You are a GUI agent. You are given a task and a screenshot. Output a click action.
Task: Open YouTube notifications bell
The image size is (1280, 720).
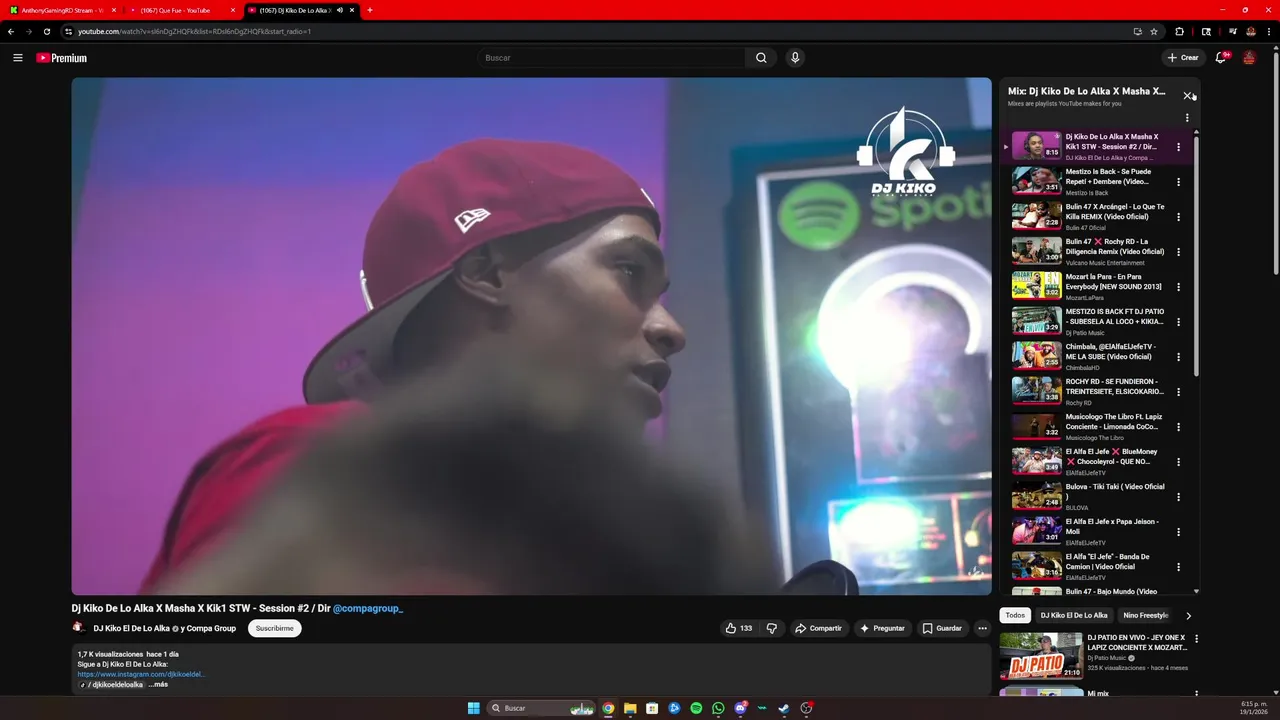pyautogui.click(x=1220, y=58)
